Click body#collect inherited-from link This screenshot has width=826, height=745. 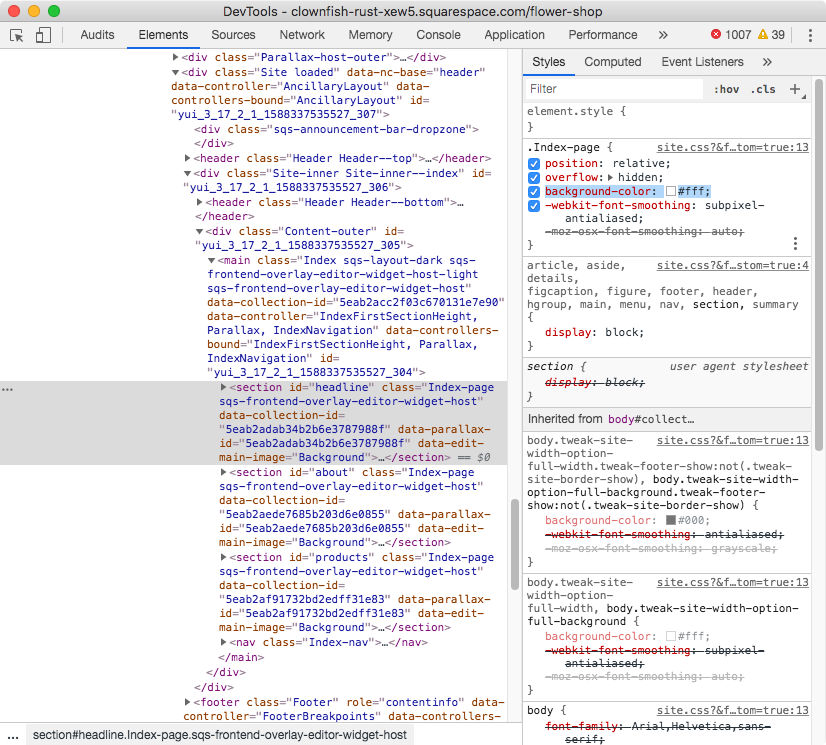(651, 419)
